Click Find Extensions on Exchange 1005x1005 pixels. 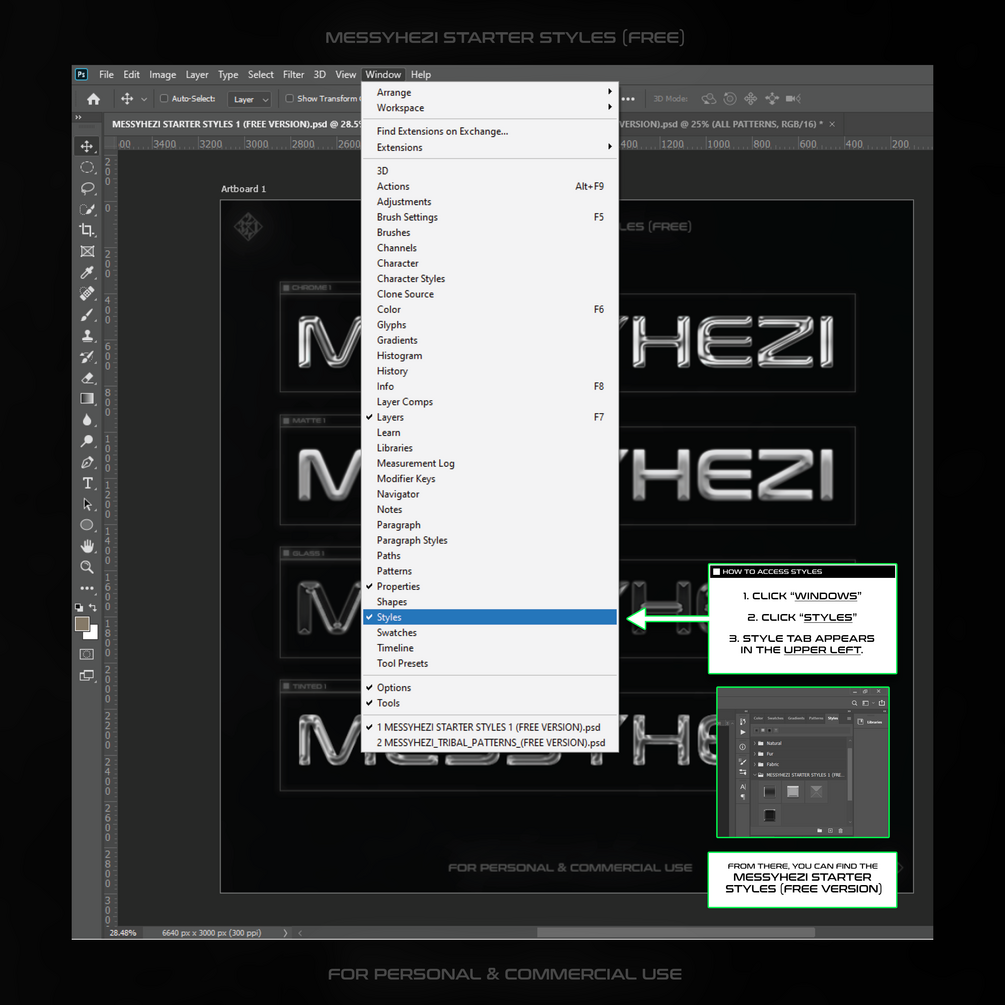[x=490, y=131]
